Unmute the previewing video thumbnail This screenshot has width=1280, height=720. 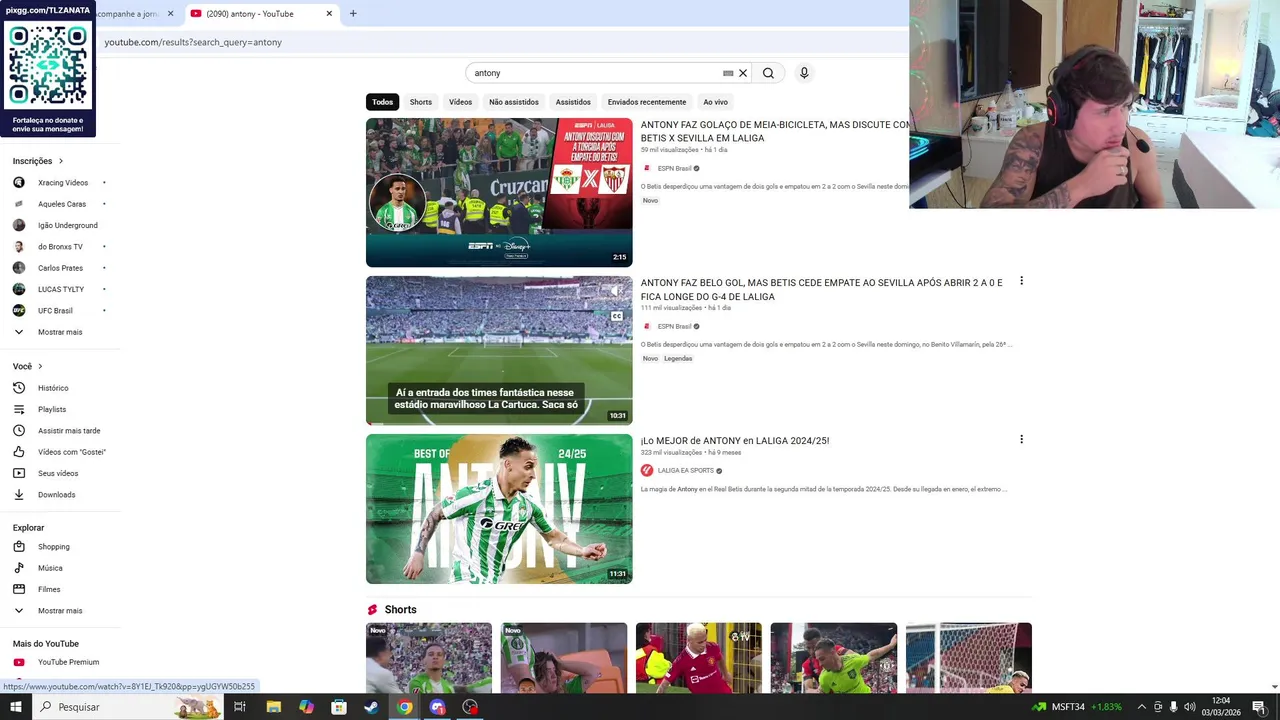[x=617, y=291]
